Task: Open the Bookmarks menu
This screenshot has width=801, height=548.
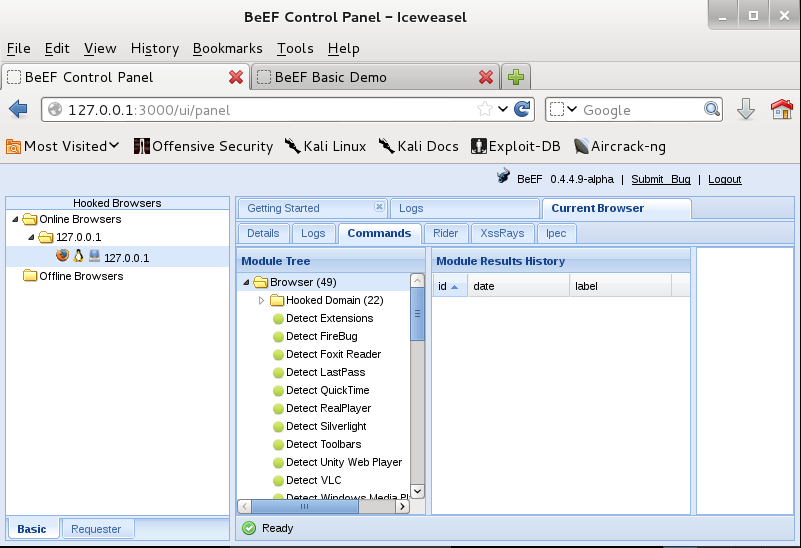Action: pyautogui.click(x=227, y=49)
